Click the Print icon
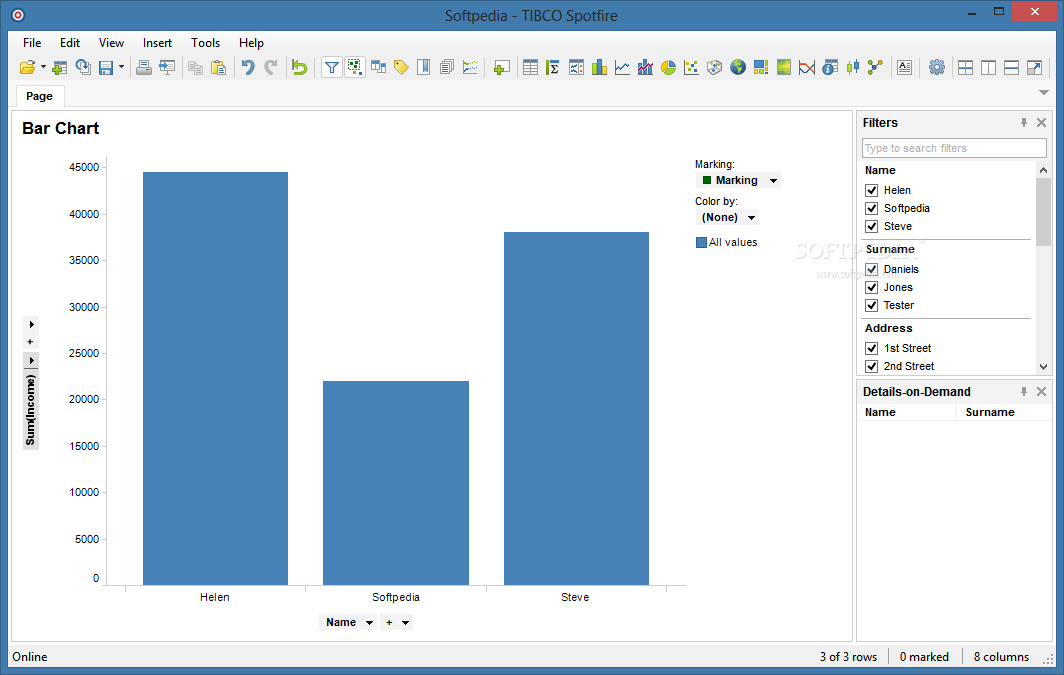The width and height of the screenshot is (1064, 675). [144, 67]
